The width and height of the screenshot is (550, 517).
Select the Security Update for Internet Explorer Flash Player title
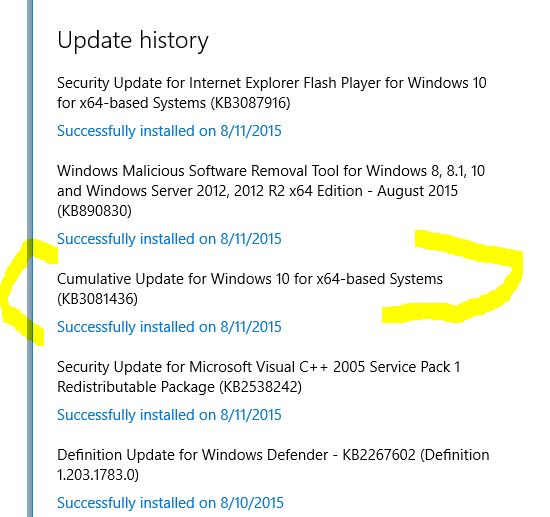271,93
